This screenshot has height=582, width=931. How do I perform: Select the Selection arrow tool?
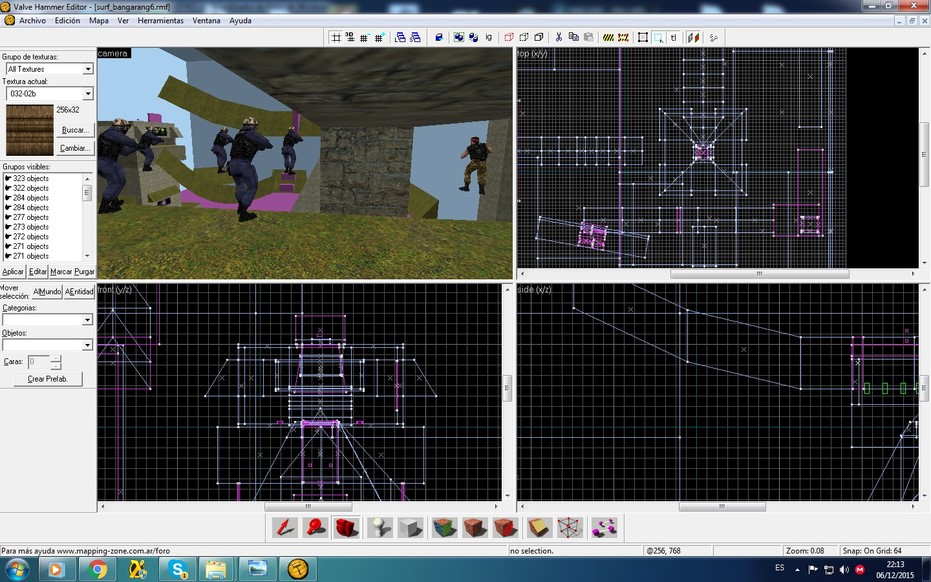tap(285, 527)
